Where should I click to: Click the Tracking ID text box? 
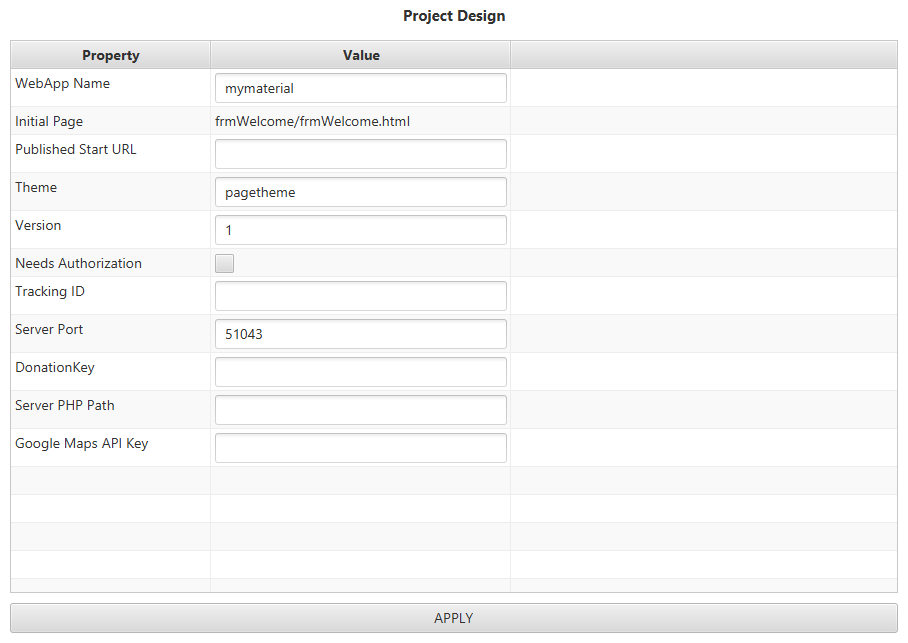(x=360, y=296)
